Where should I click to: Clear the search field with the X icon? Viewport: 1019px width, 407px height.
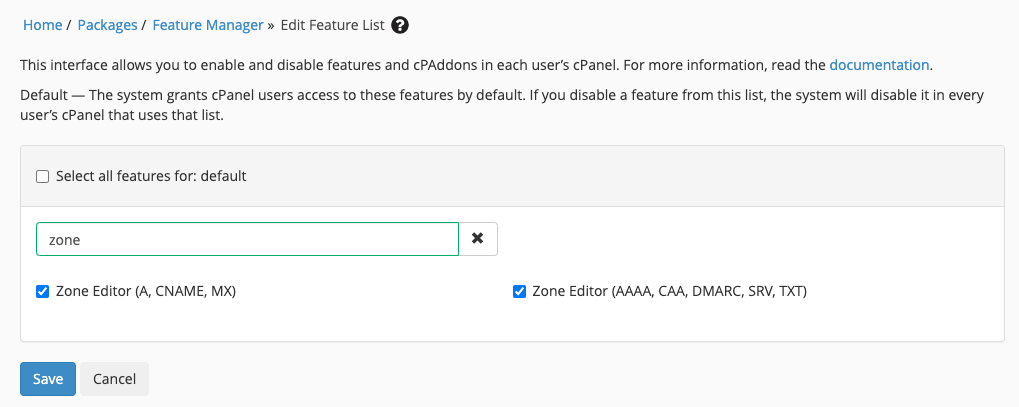coord(478,239)
